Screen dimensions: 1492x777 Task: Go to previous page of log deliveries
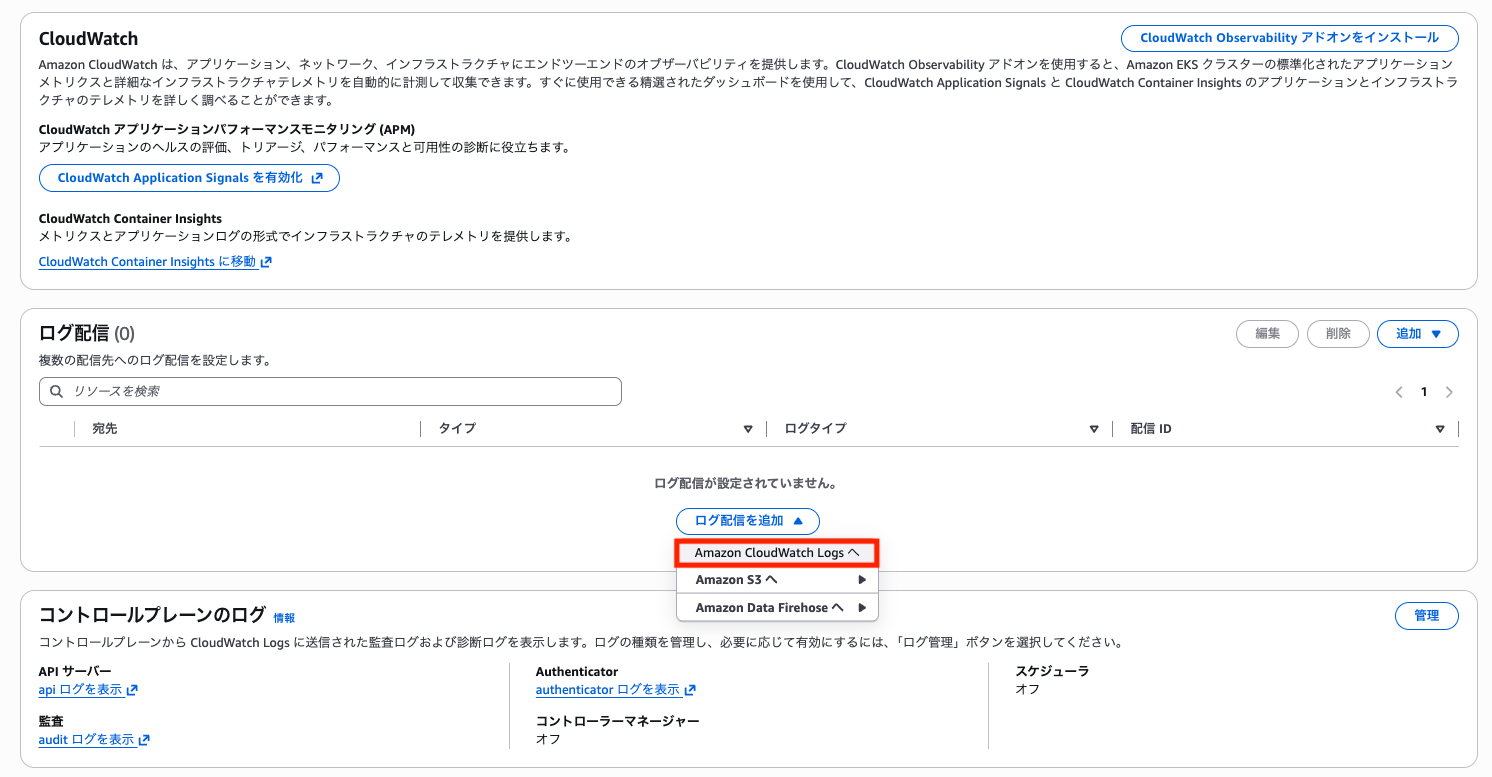[1399, 392]
